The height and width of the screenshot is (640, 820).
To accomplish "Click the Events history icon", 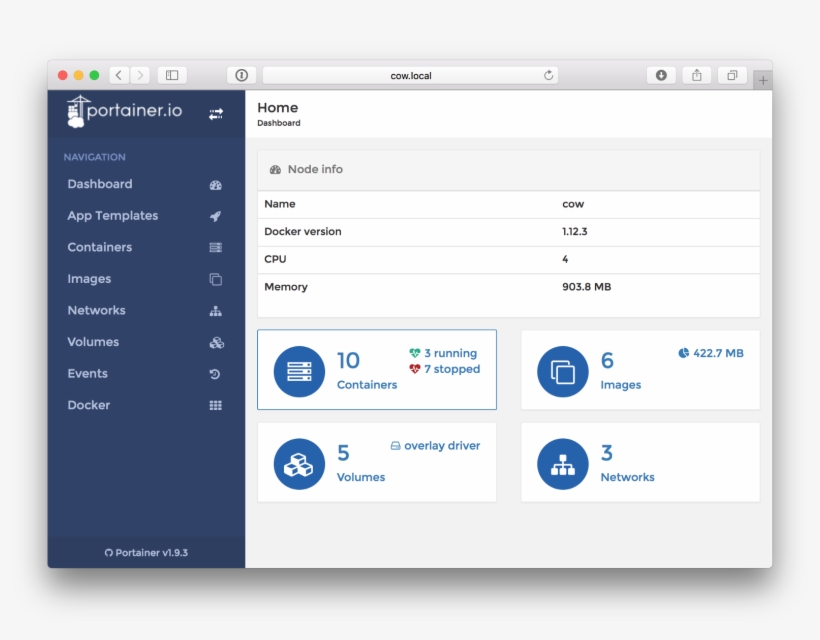I will [215, 373].
